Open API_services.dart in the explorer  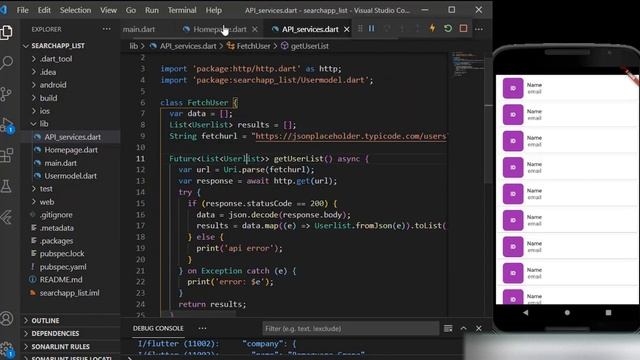coord(72,137)
